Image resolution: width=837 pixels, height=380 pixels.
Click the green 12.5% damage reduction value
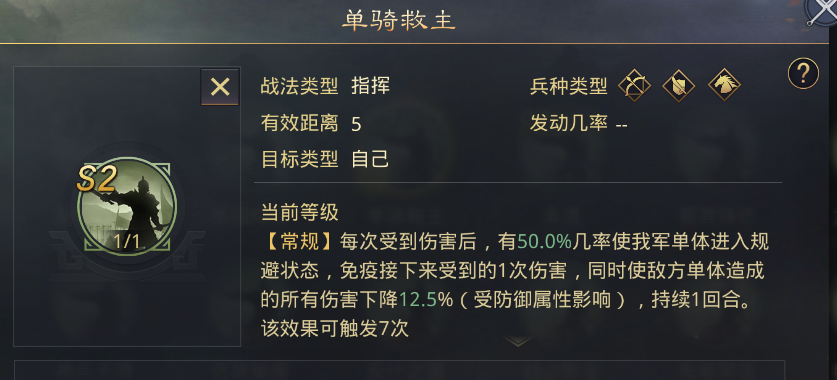tap(425, 299)
